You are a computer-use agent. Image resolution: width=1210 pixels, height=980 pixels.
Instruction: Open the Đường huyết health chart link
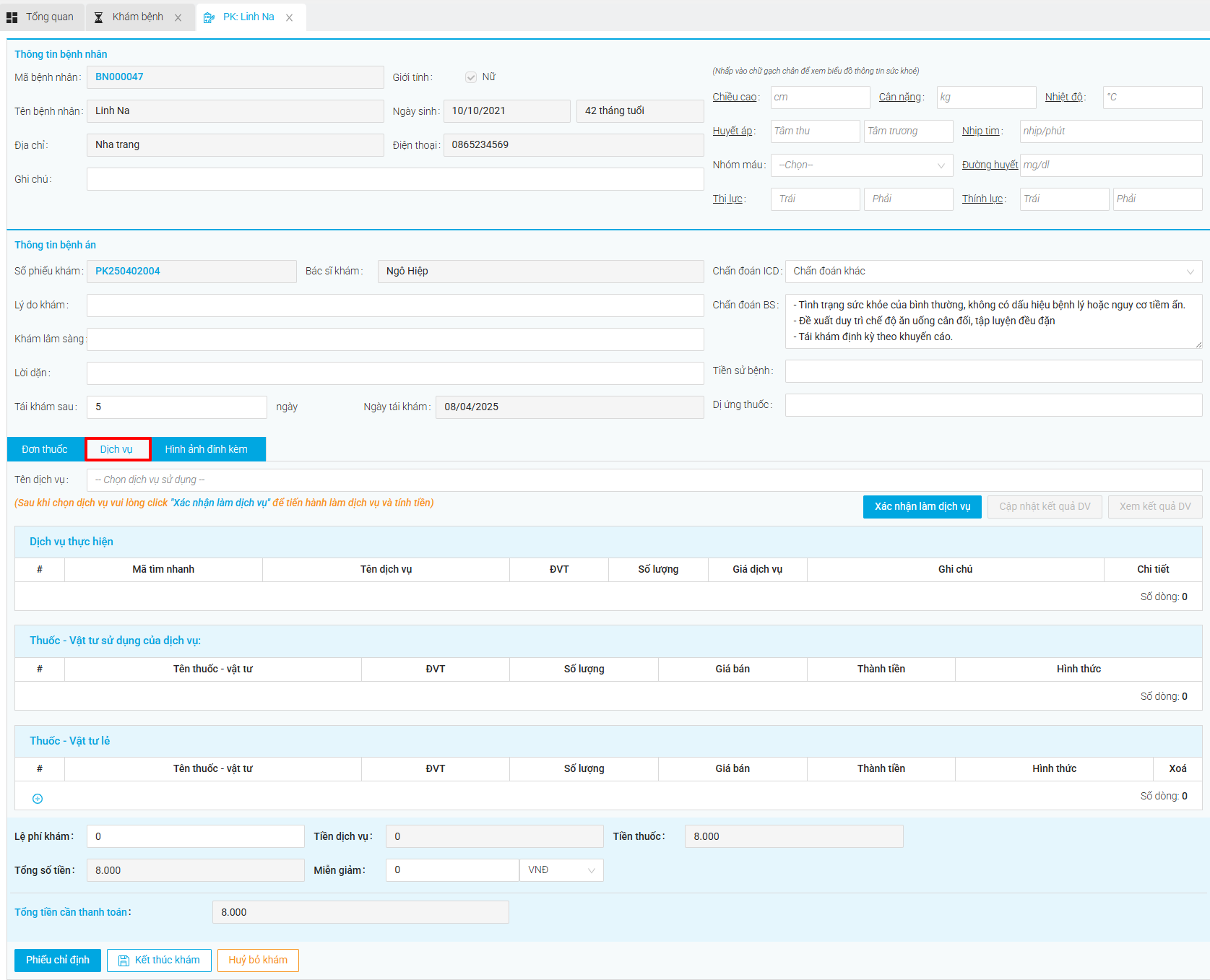point(990,165)
